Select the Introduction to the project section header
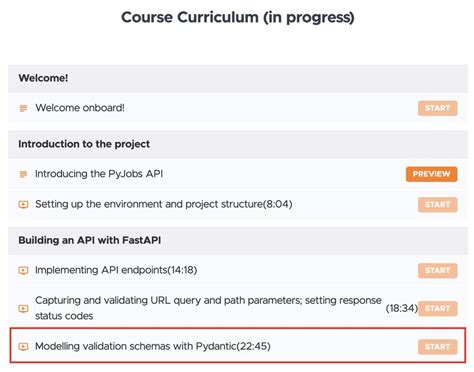474x372 pixels. point(238,144)
